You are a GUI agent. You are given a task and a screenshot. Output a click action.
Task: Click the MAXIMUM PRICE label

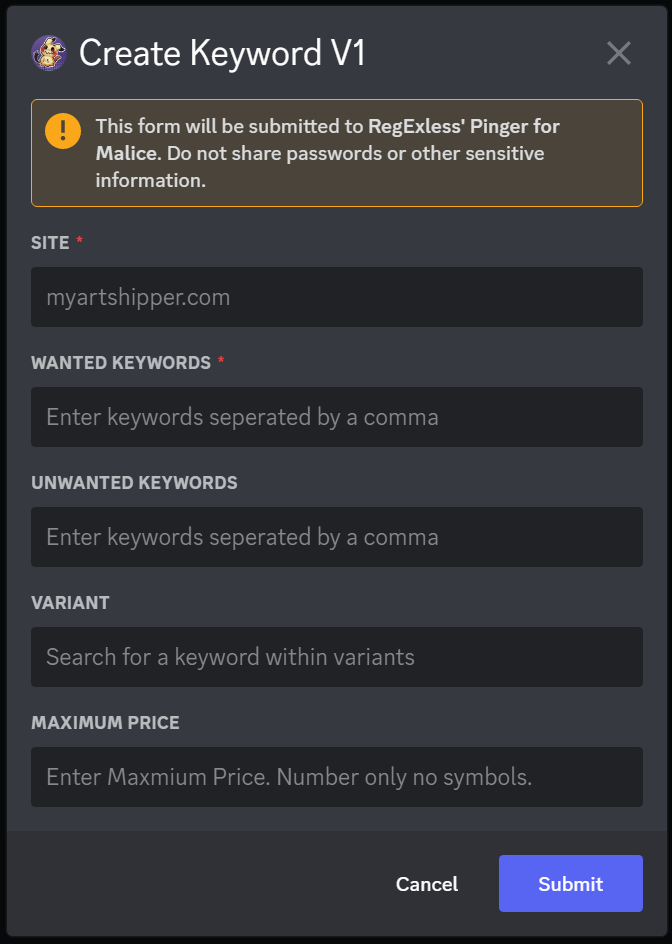[x=105, y=723]
